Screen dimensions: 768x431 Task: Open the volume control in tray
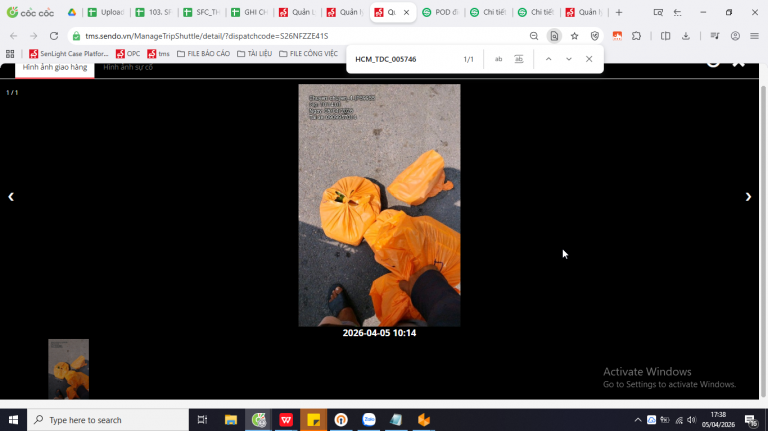click(x=692, y=420)
